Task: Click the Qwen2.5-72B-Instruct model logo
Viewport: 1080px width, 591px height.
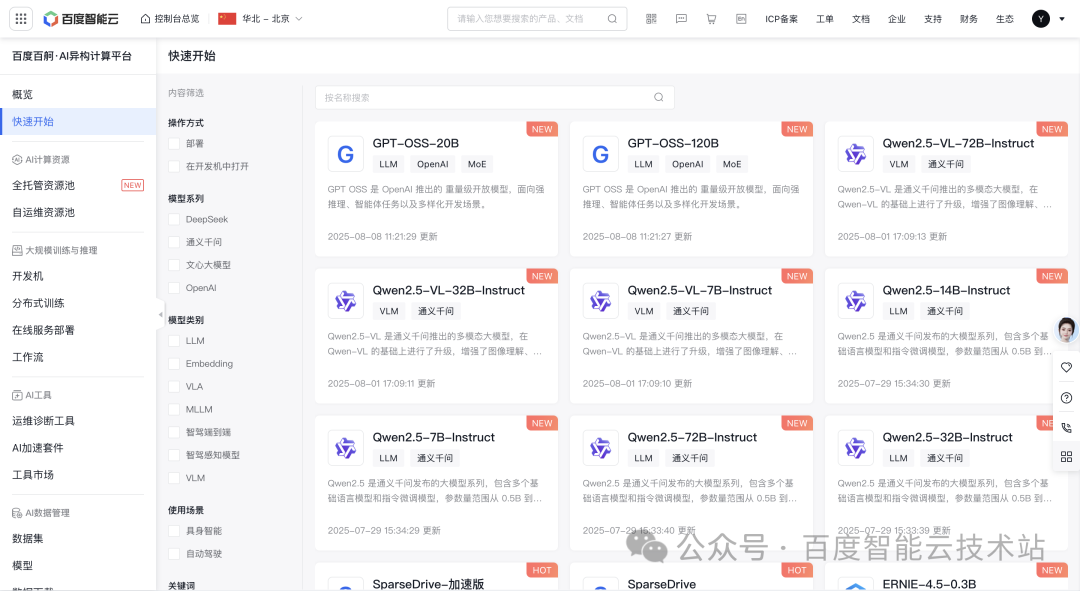Action: click(x=600, y=448)
